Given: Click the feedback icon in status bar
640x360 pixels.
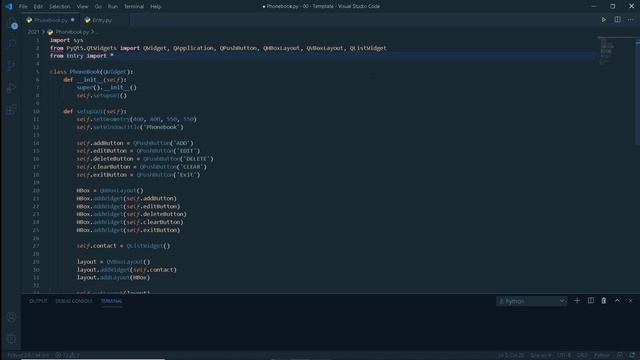Looking at the screenshot, I should 620,356.
